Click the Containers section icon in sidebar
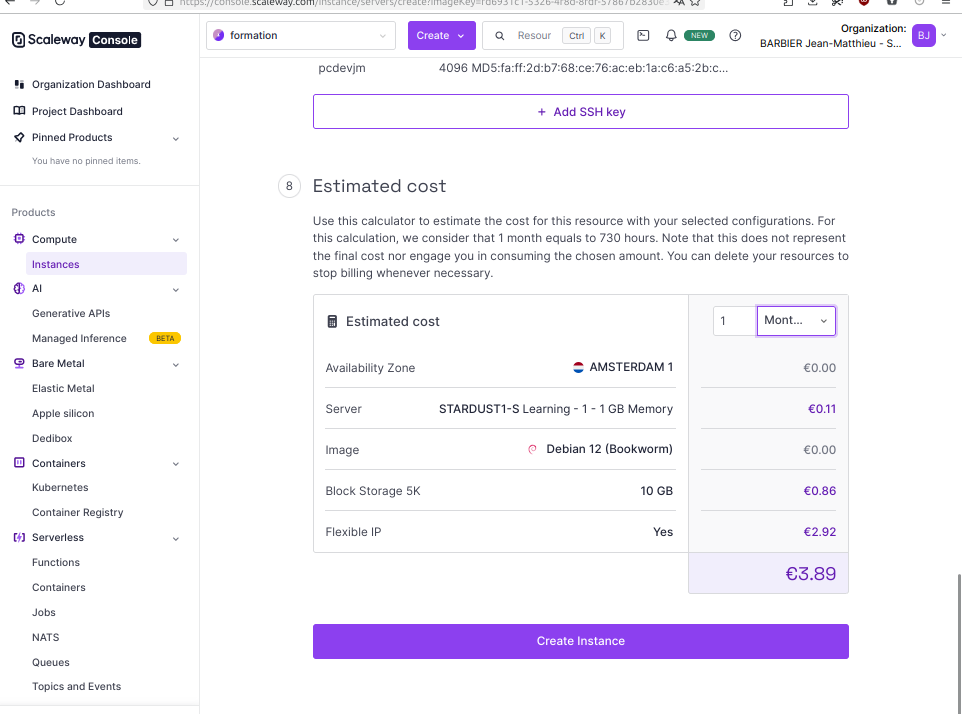 pyautogui.click(x=19, y=463)
